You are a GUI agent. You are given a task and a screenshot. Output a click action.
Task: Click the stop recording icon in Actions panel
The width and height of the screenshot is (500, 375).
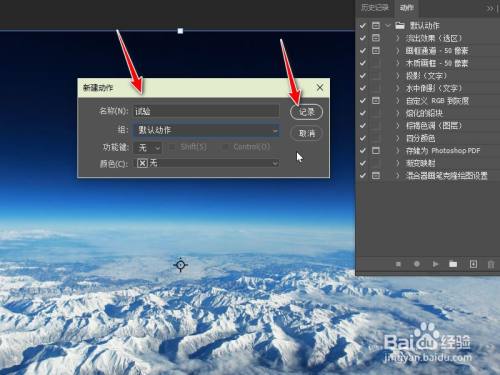[x=398, y=264]
